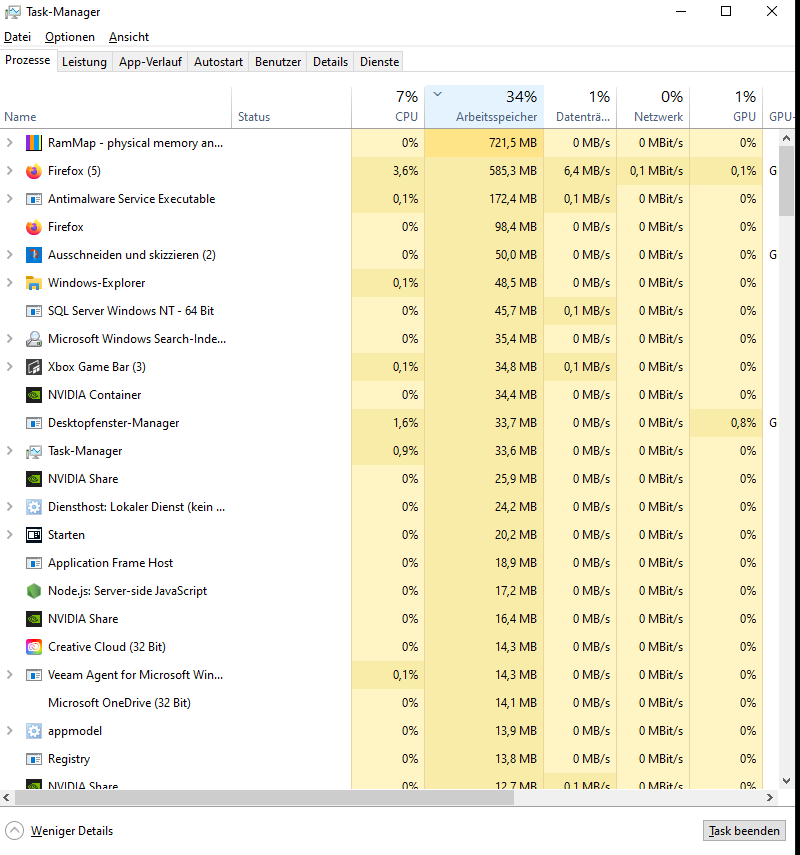Click the SQL Server Windows NT icon
Image resolution: width=800 pixels, height=855 pixels.
pyautogui.click(x=34, y=311)
